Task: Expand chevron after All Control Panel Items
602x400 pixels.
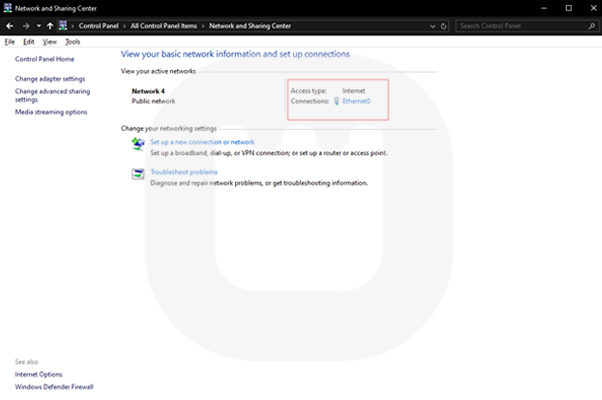Action: pyautogui.click(x=204, y=25)
